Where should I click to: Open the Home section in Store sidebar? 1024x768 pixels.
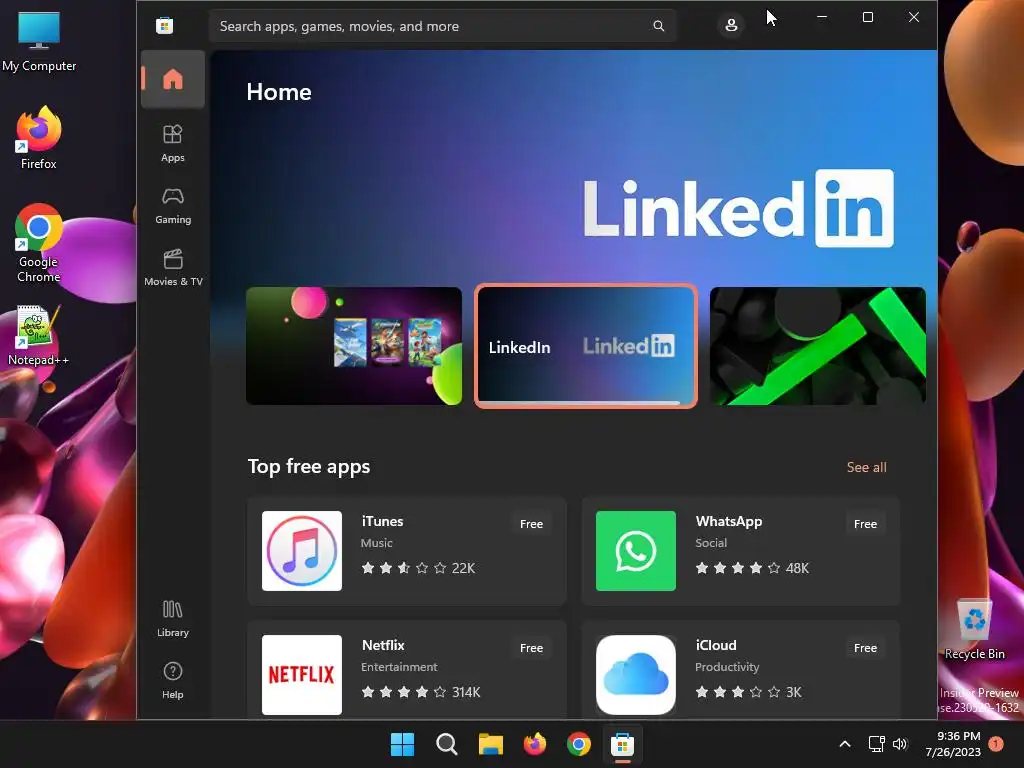[172, 79]
